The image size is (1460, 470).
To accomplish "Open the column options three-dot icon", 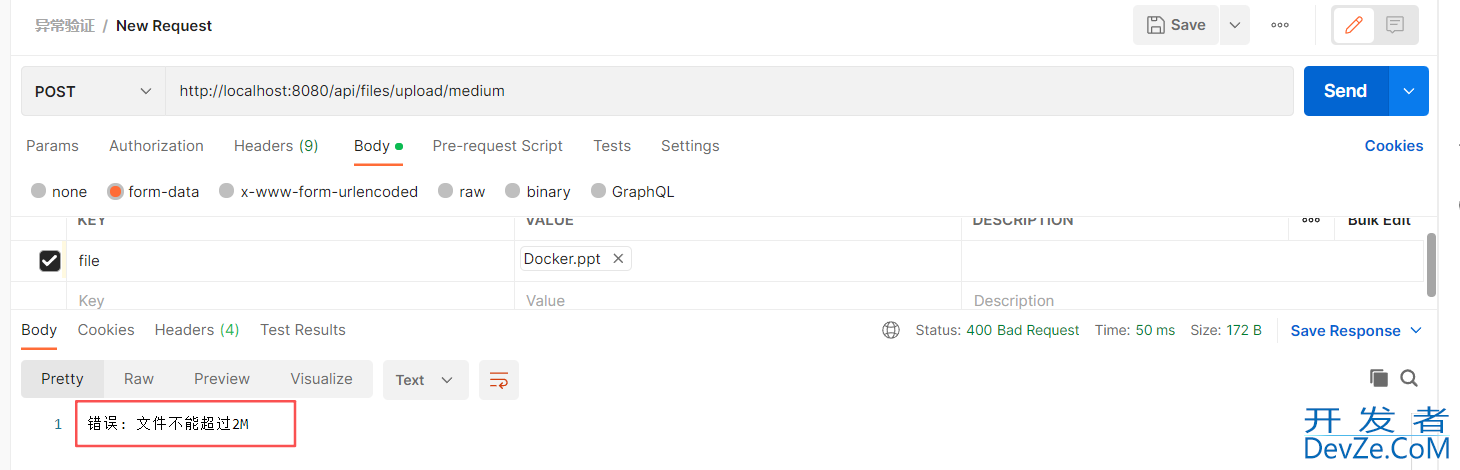I will pyautogui.click(x=1311, y=221).
